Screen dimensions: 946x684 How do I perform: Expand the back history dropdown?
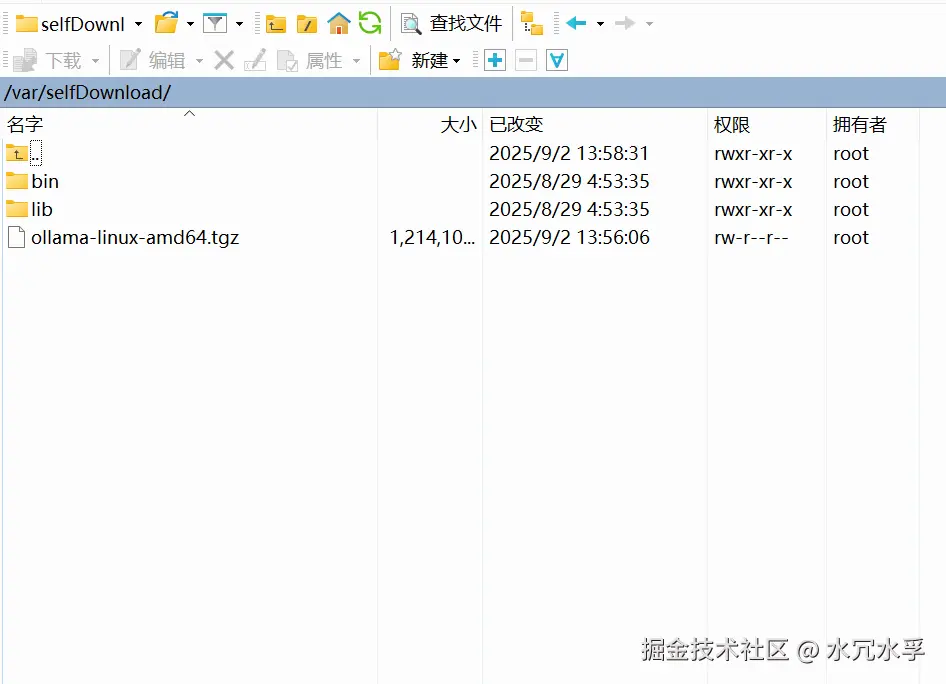[600, 24]
